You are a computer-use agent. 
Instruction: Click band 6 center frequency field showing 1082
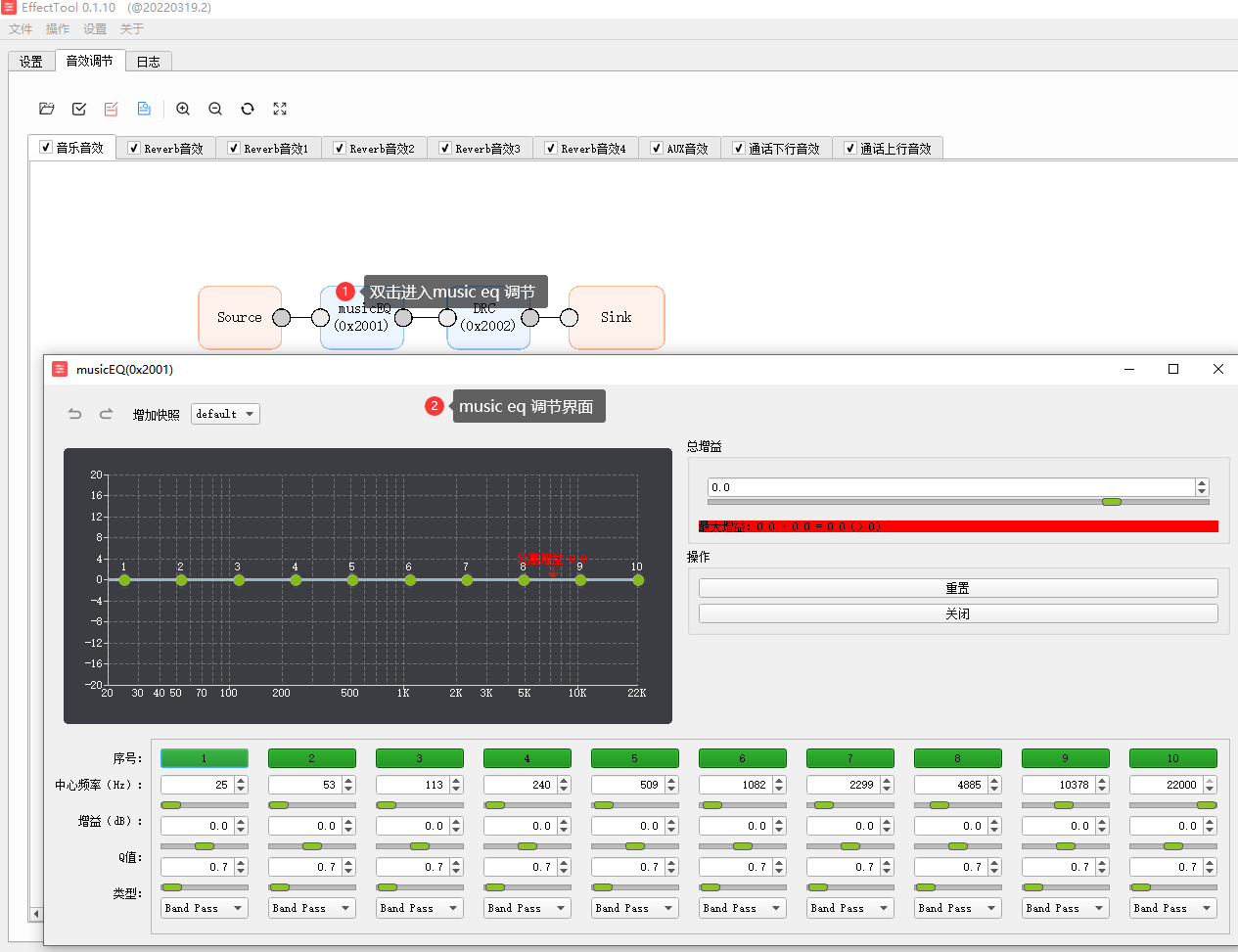pos(736,785)
